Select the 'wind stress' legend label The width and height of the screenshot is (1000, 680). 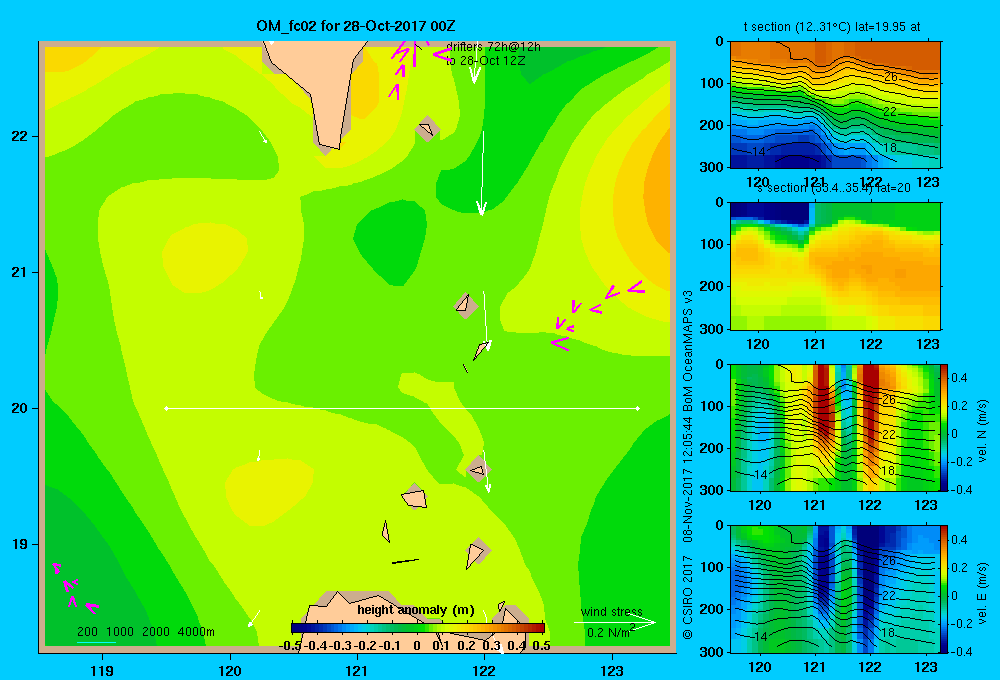coord(612,611)
